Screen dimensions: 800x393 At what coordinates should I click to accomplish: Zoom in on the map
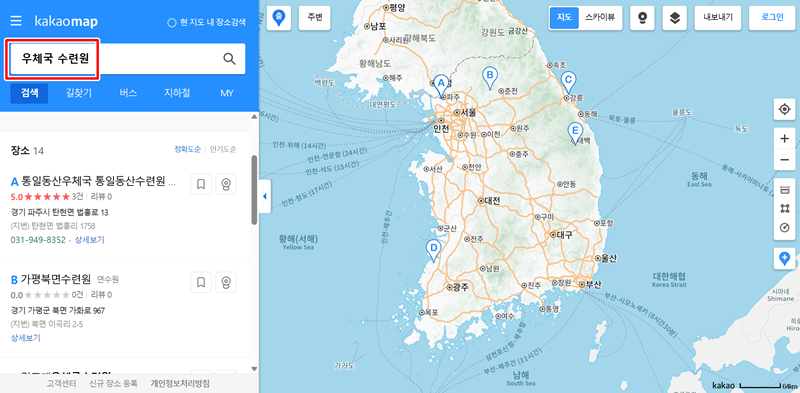click(x=785, y=139)
